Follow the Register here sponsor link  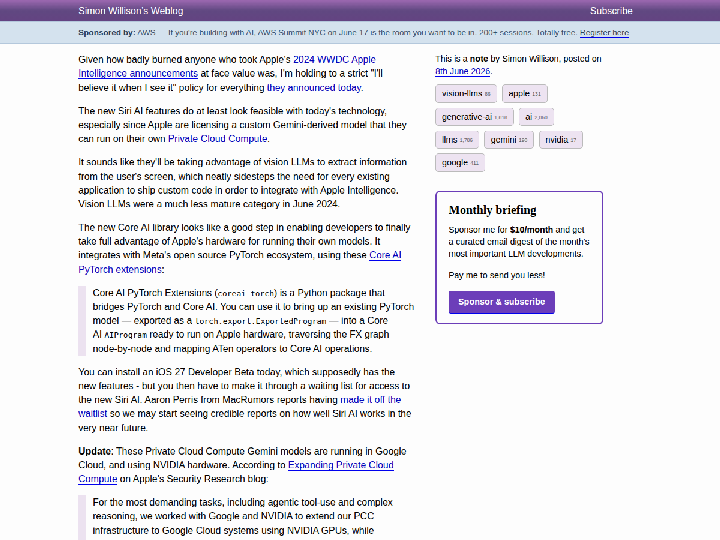click(604, 33)
